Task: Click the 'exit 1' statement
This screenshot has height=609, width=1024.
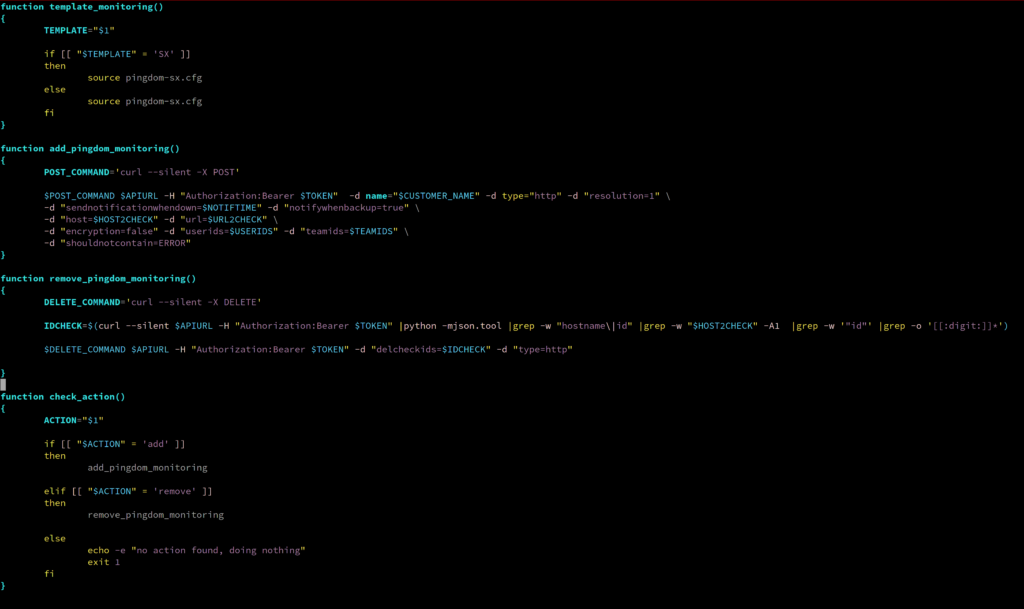Action: point(104,562)
